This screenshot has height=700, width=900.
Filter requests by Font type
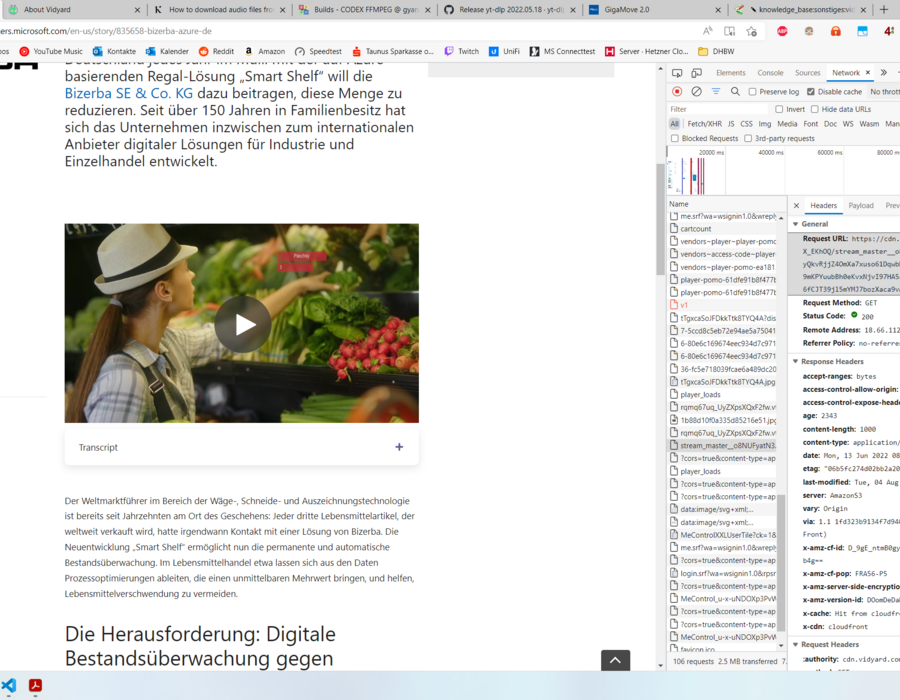pyautogui.click(x=810, y=124)
